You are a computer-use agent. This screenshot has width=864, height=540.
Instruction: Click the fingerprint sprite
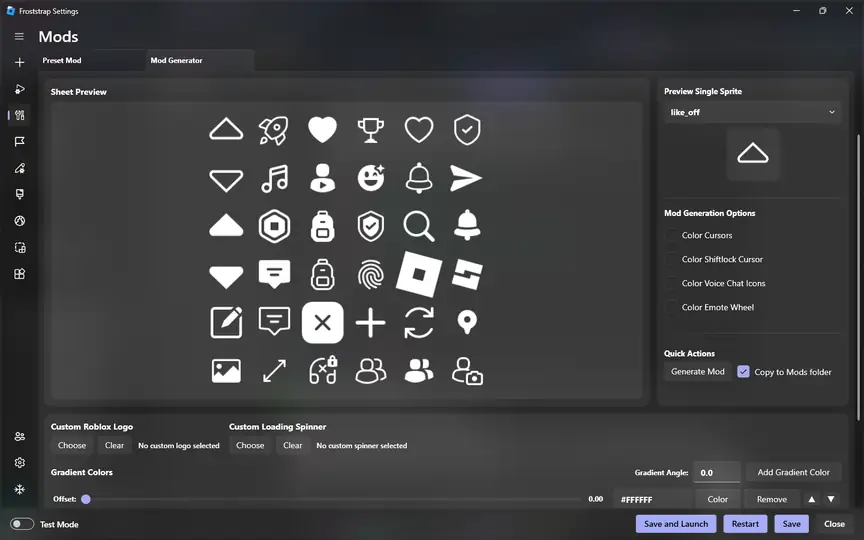coord(370,274)
